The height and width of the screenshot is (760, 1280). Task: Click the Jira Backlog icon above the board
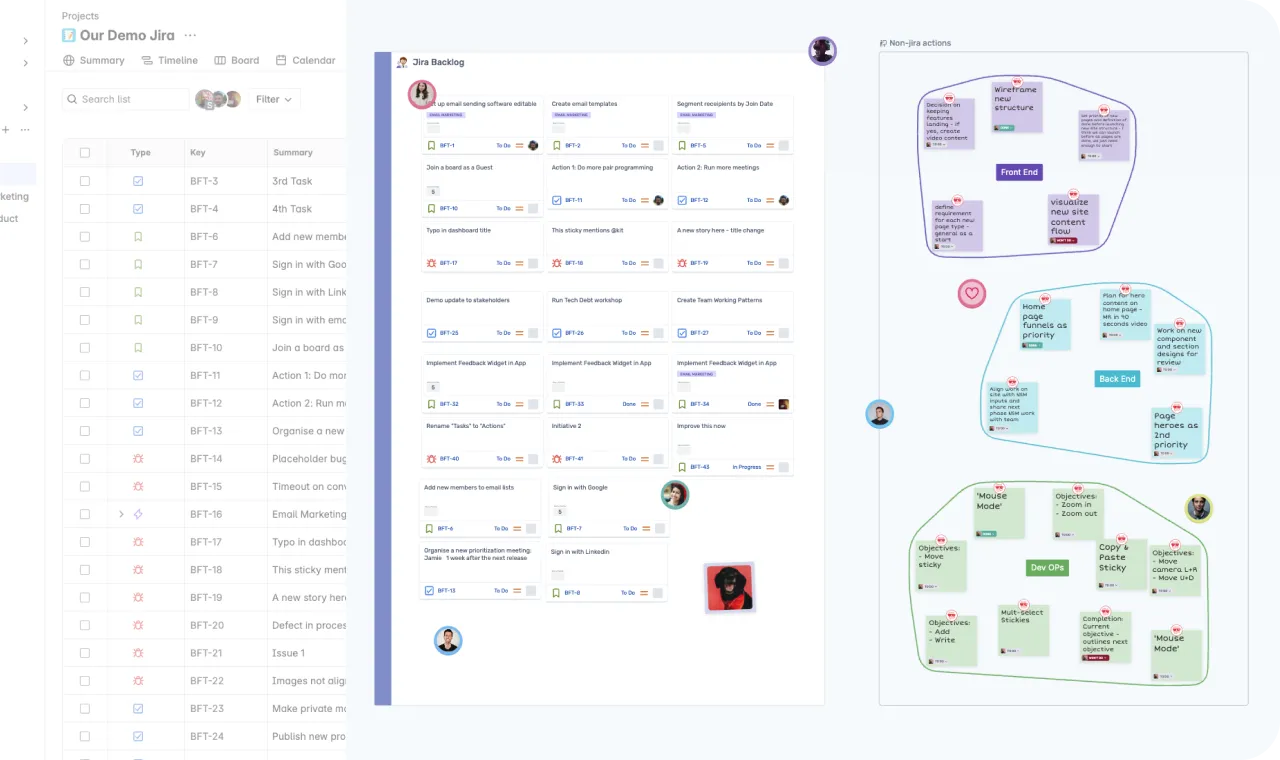click(400, 62)
